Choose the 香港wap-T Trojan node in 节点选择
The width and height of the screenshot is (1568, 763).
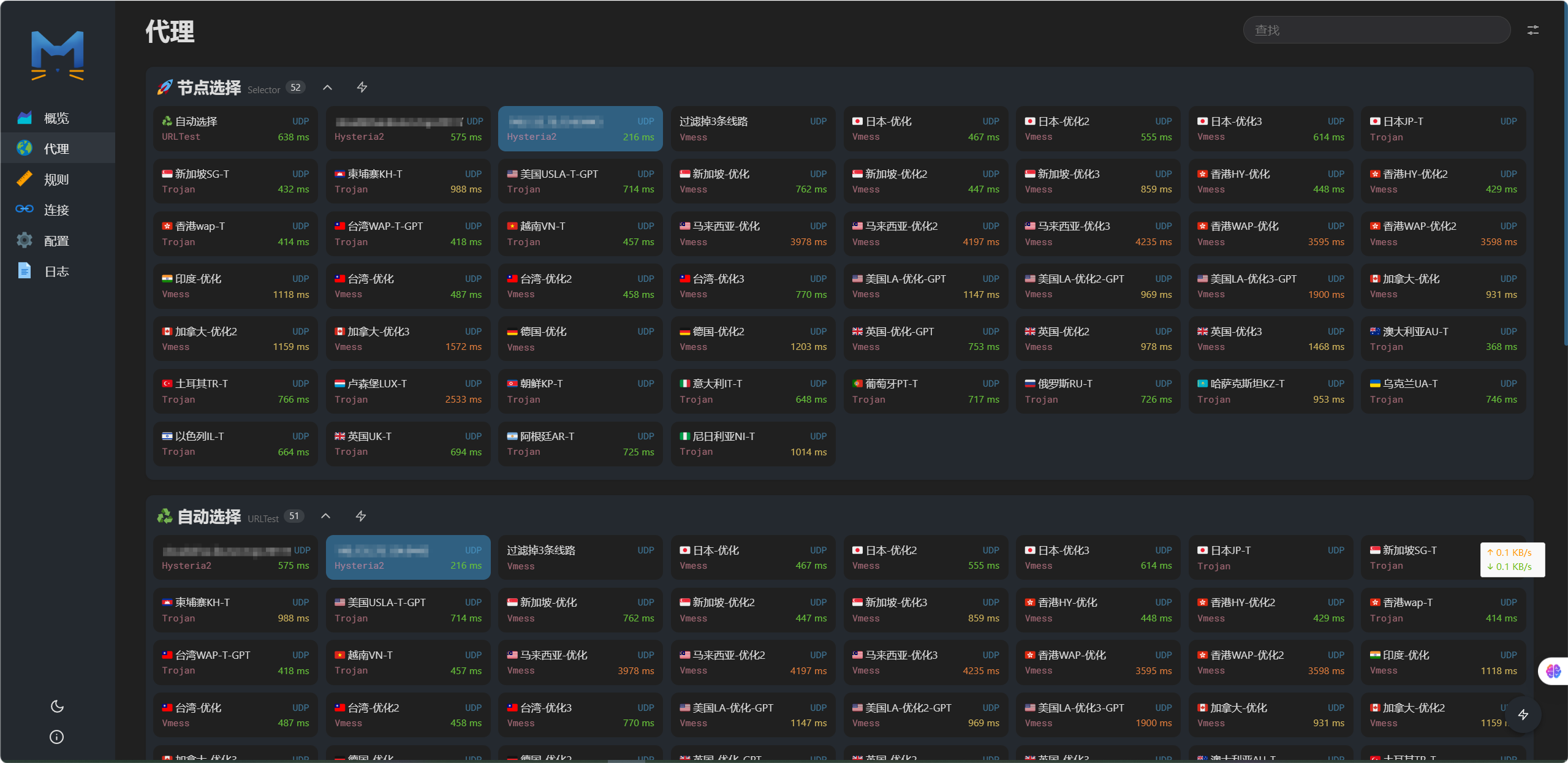tap(235, 233)
